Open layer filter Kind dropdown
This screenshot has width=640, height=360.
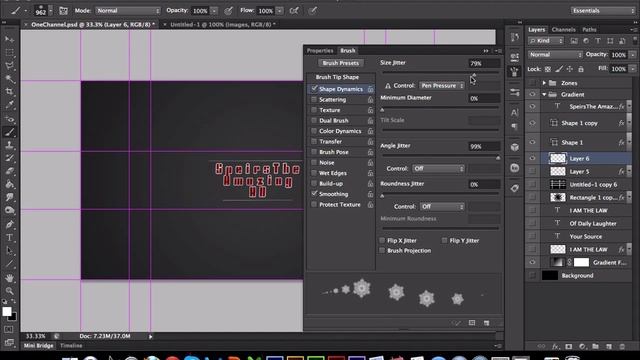pos(546,41)
